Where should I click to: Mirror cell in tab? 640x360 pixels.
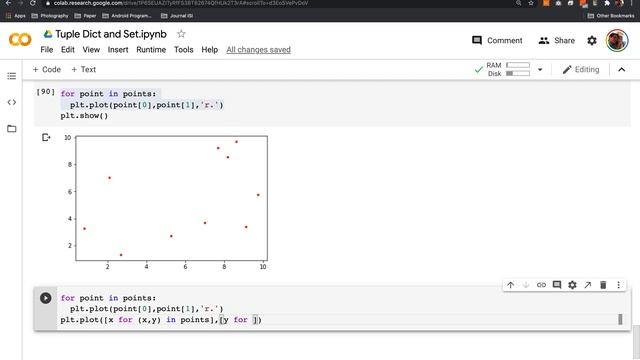pyautogui.click(x=588, y=285)
